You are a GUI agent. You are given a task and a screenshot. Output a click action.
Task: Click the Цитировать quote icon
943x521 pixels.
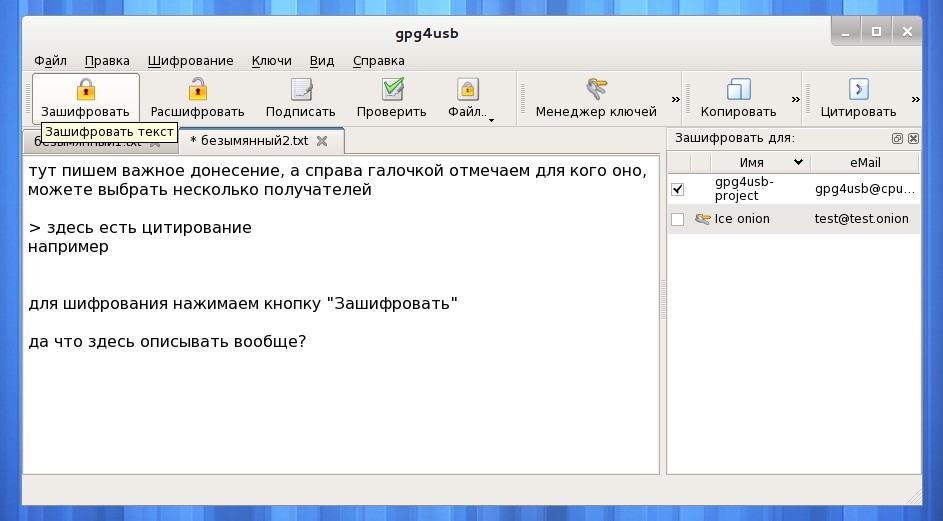point(858,90)
